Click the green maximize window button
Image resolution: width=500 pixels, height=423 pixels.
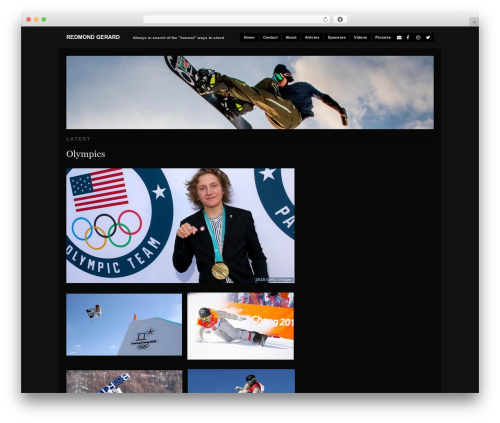point(44,20)
